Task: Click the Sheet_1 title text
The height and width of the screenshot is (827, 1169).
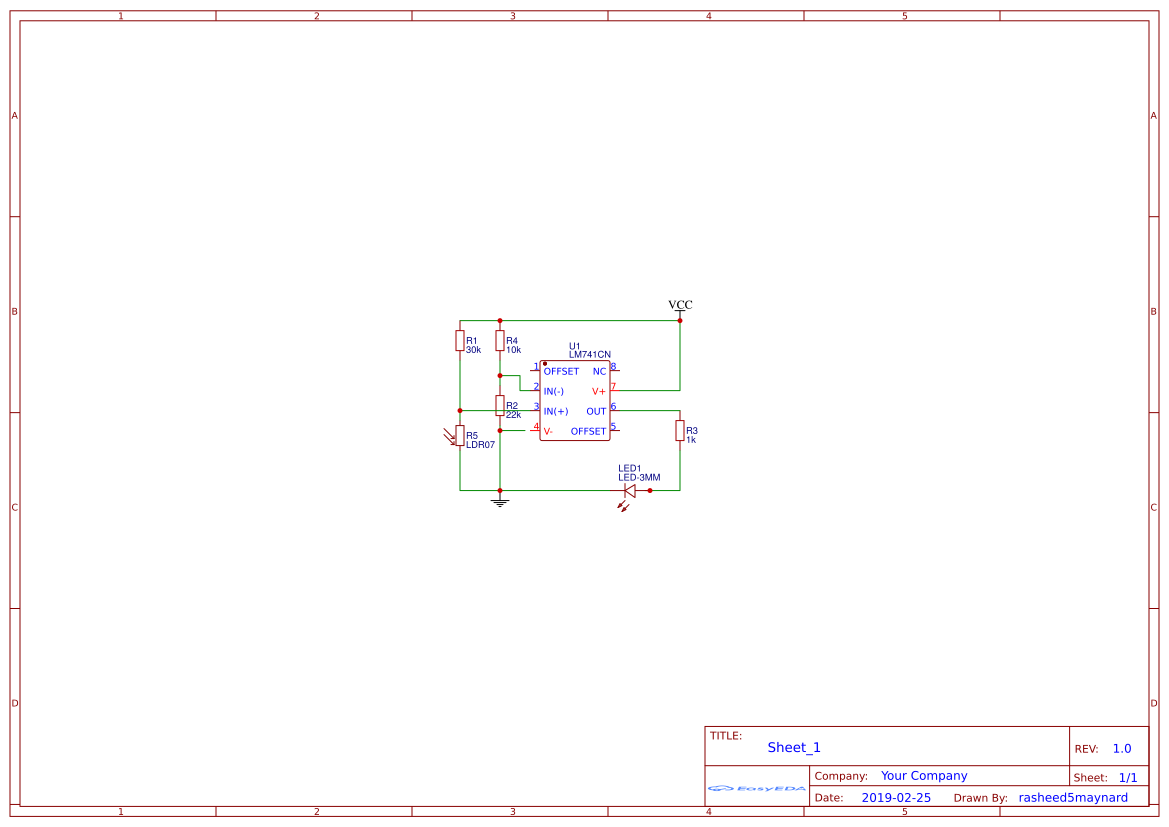Action: pos(793,747)
